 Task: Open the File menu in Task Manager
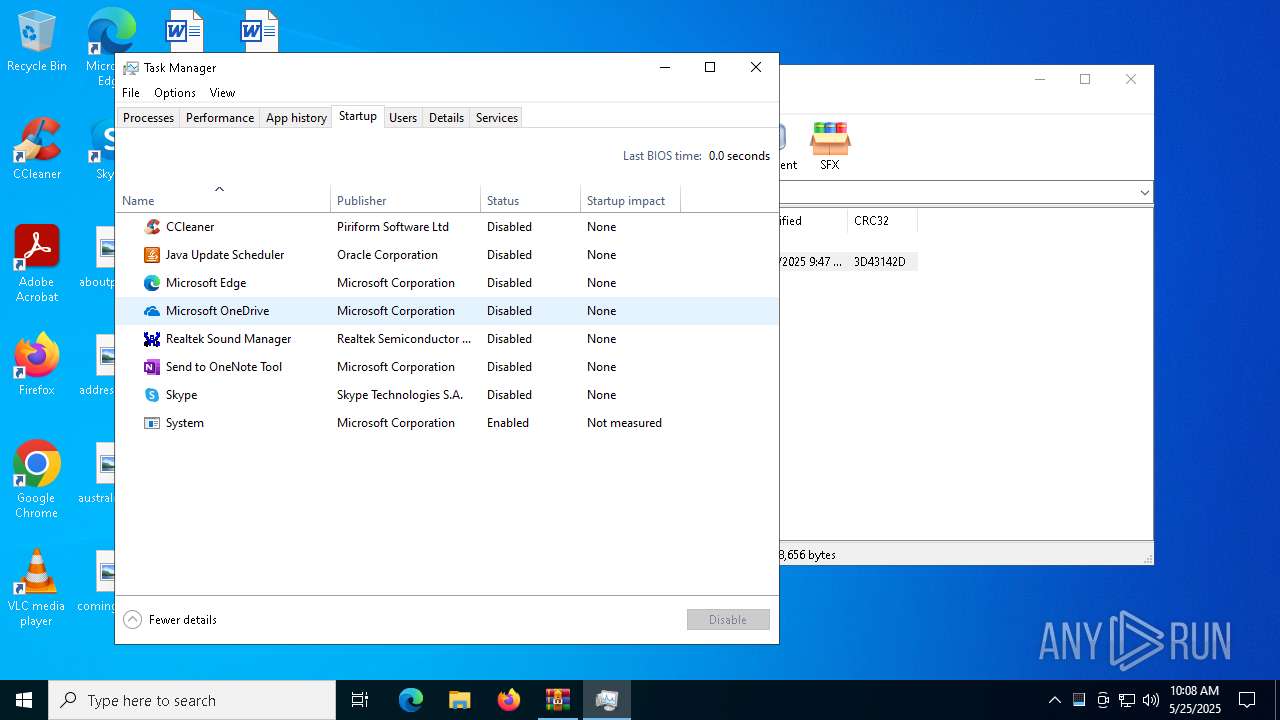coord(131,93)
